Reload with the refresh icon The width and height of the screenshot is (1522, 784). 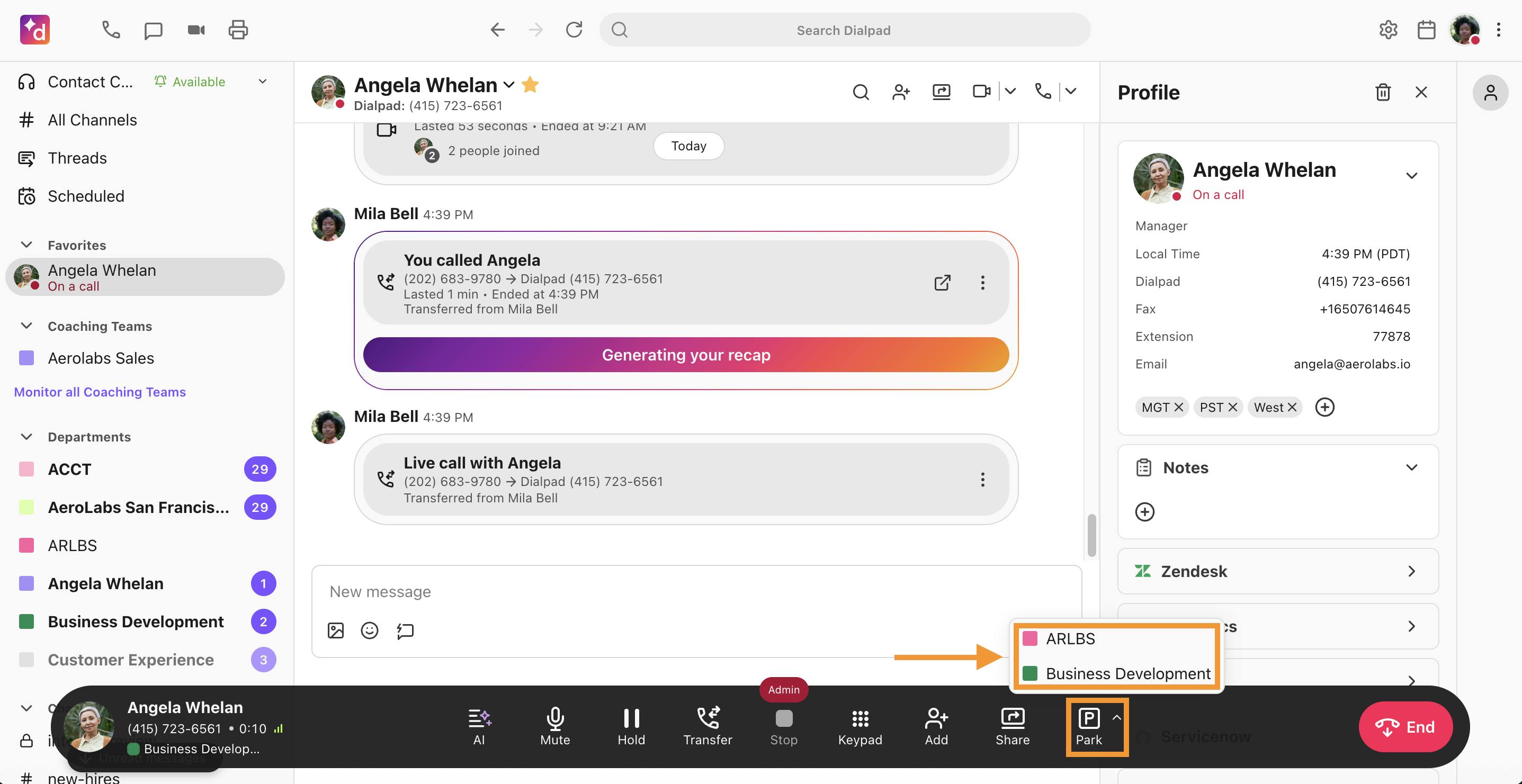coord(574,30)
